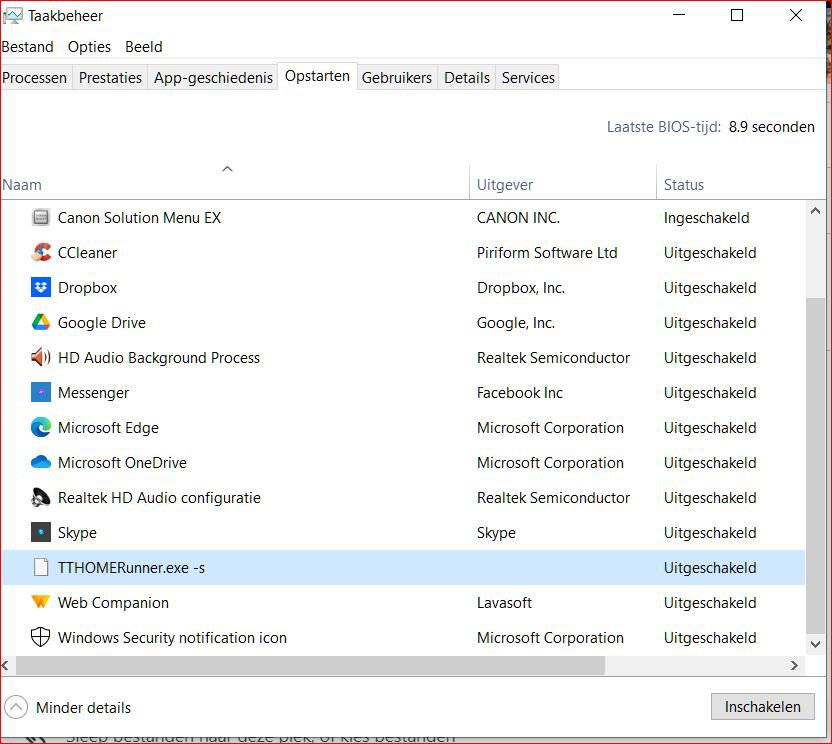
Task: Select the TTHOMERunner.exe -s entry name
Action: 131,567
